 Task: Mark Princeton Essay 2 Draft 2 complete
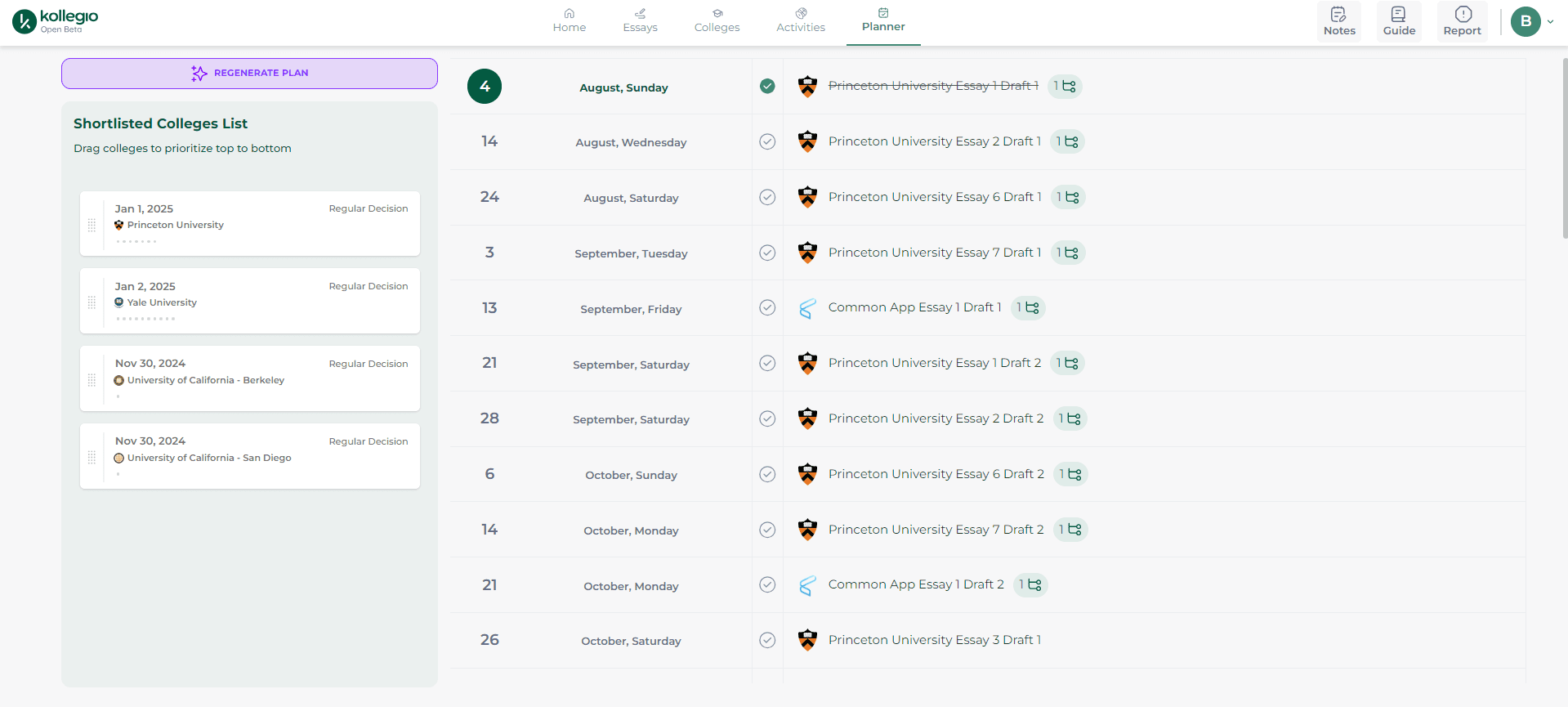click(767, 418)
